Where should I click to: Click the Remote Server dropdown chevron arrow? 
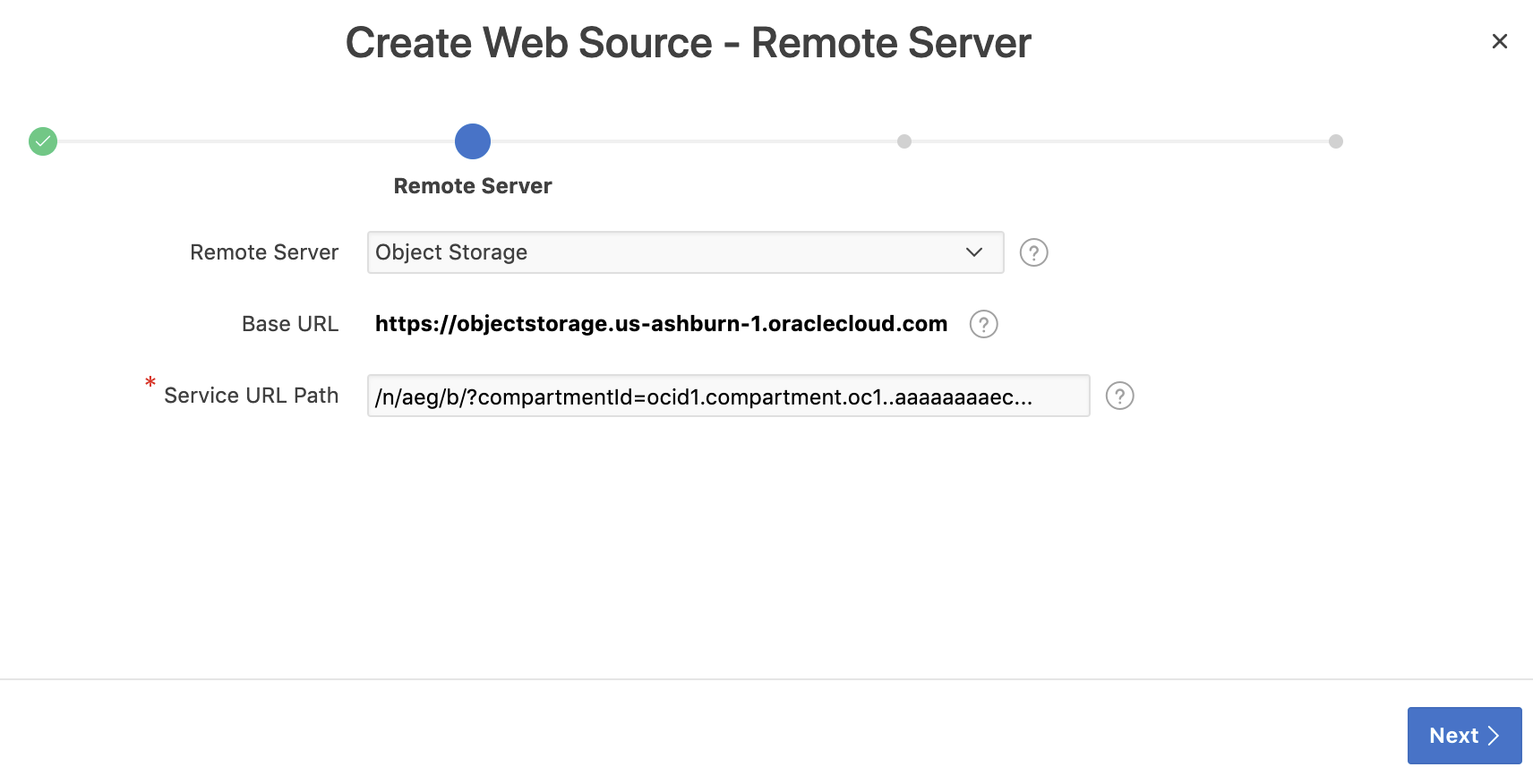click(974, 252)
